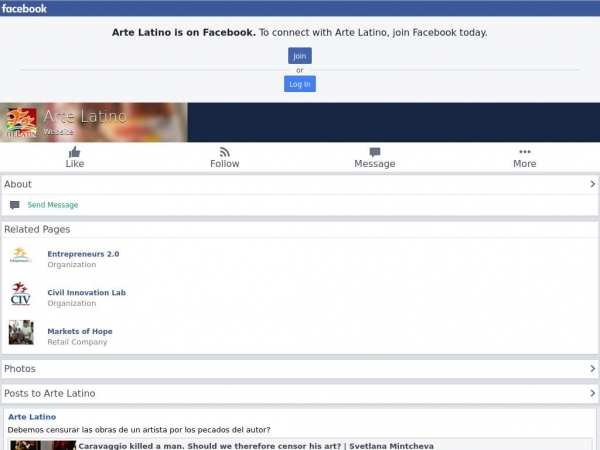
Task: Expand the Photos section chevron
Action: pyautogui.click(x=592, y=368)
